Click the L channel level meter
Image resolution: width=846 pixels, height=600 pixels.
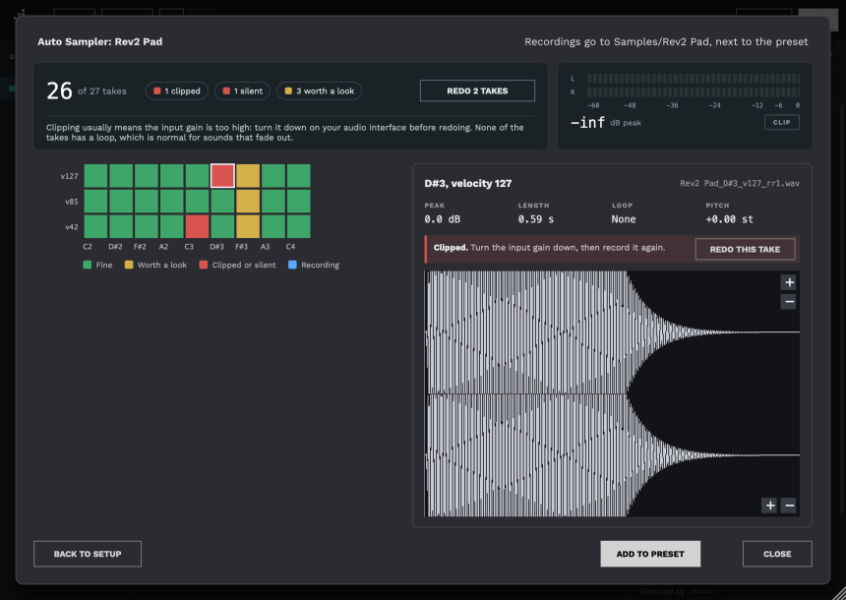click(693, 78)
